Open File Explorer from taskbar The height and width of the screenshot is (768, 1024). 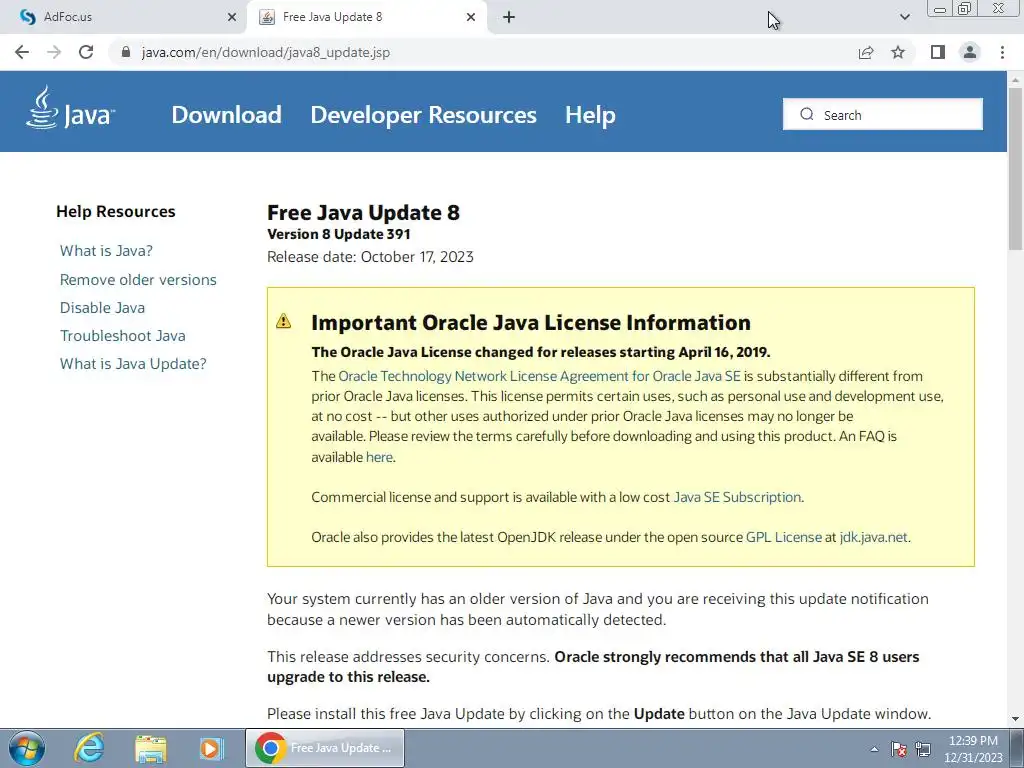(151, 748)
